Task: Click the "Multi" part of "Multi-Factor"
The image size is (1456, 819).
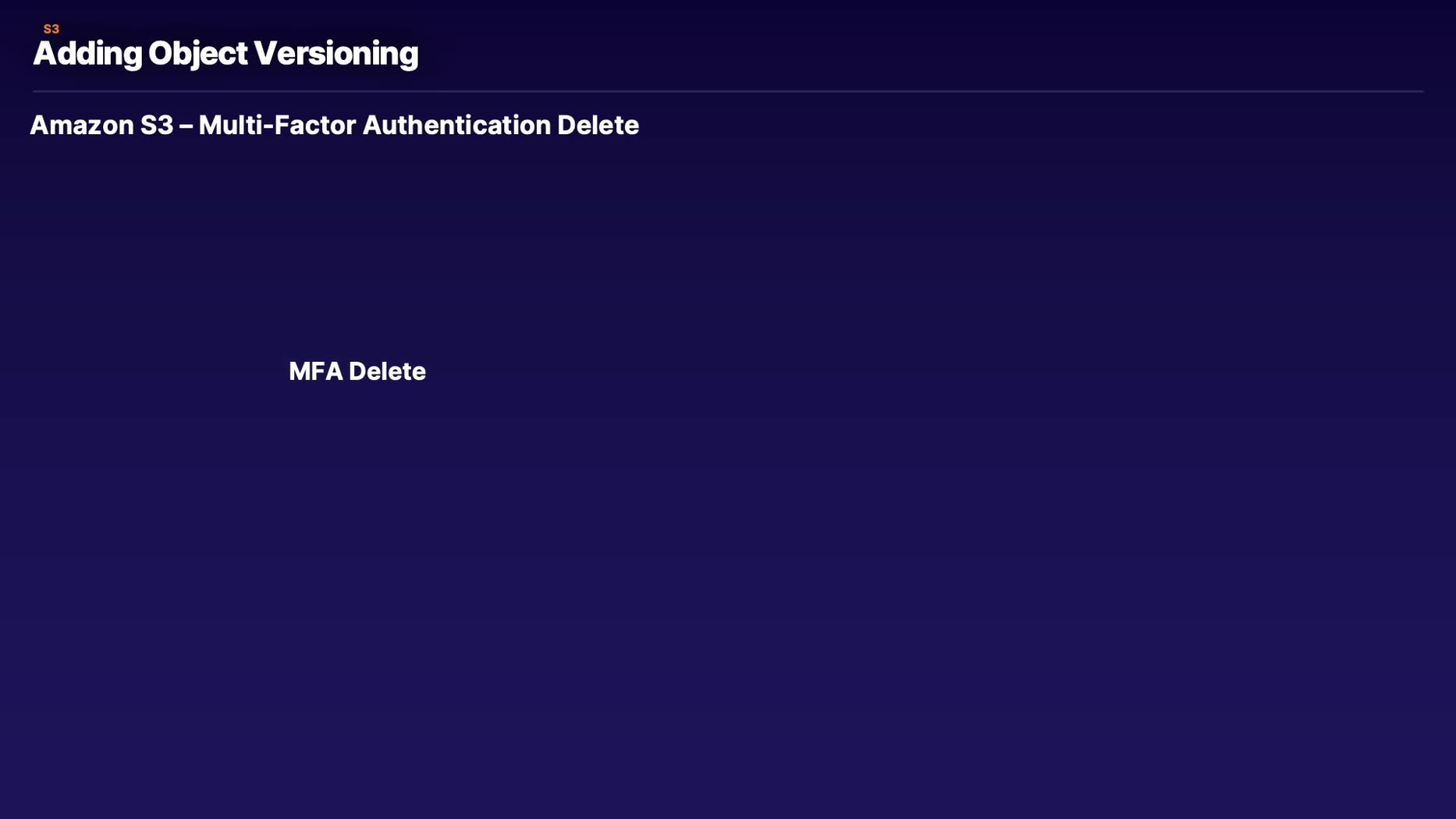Action: click(x=229, y=126)
